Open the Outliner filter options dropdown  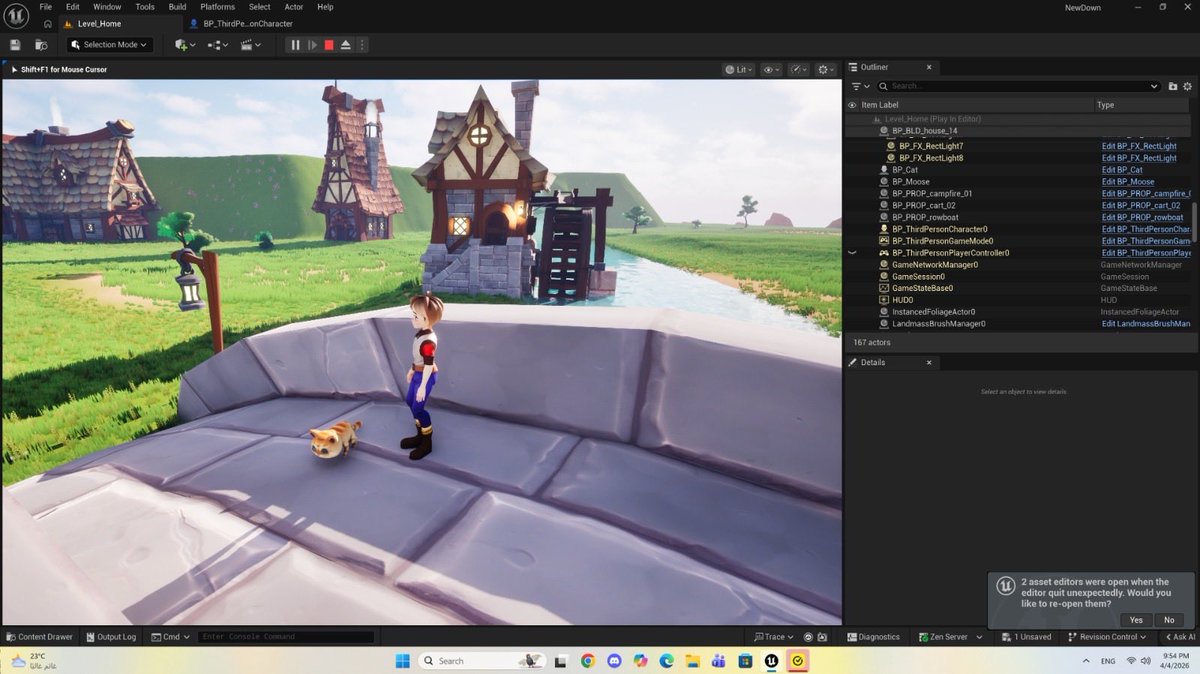point(859,87)
